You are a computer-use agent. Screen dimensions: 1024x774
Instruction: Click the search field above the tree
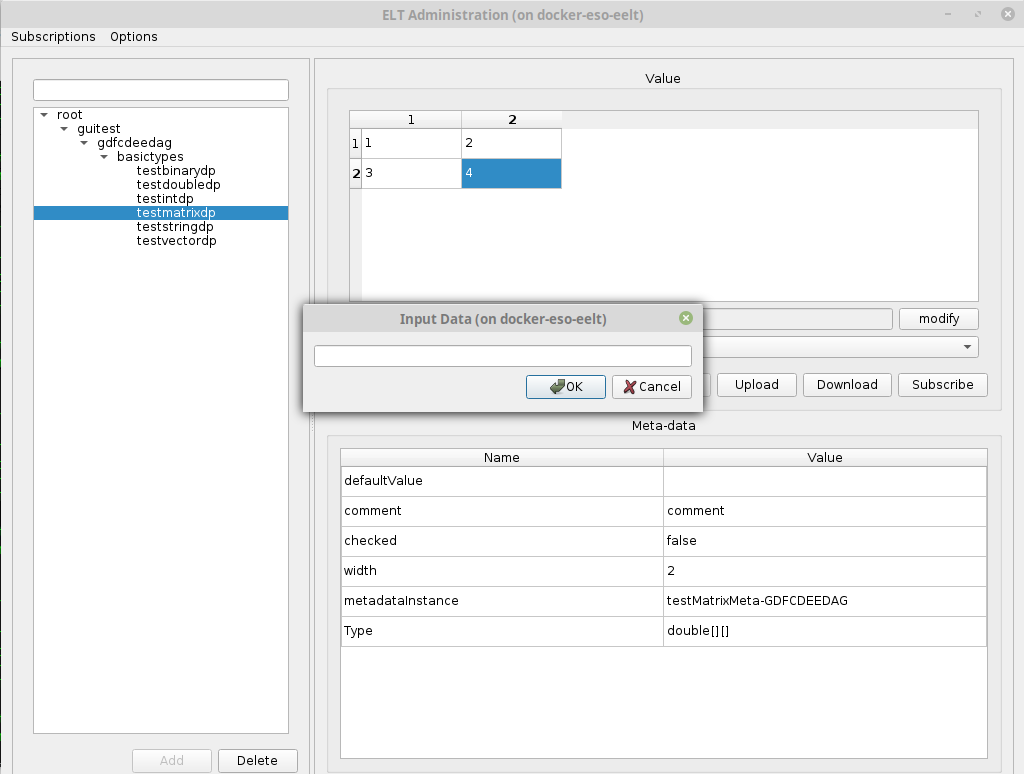coord(161,90)
